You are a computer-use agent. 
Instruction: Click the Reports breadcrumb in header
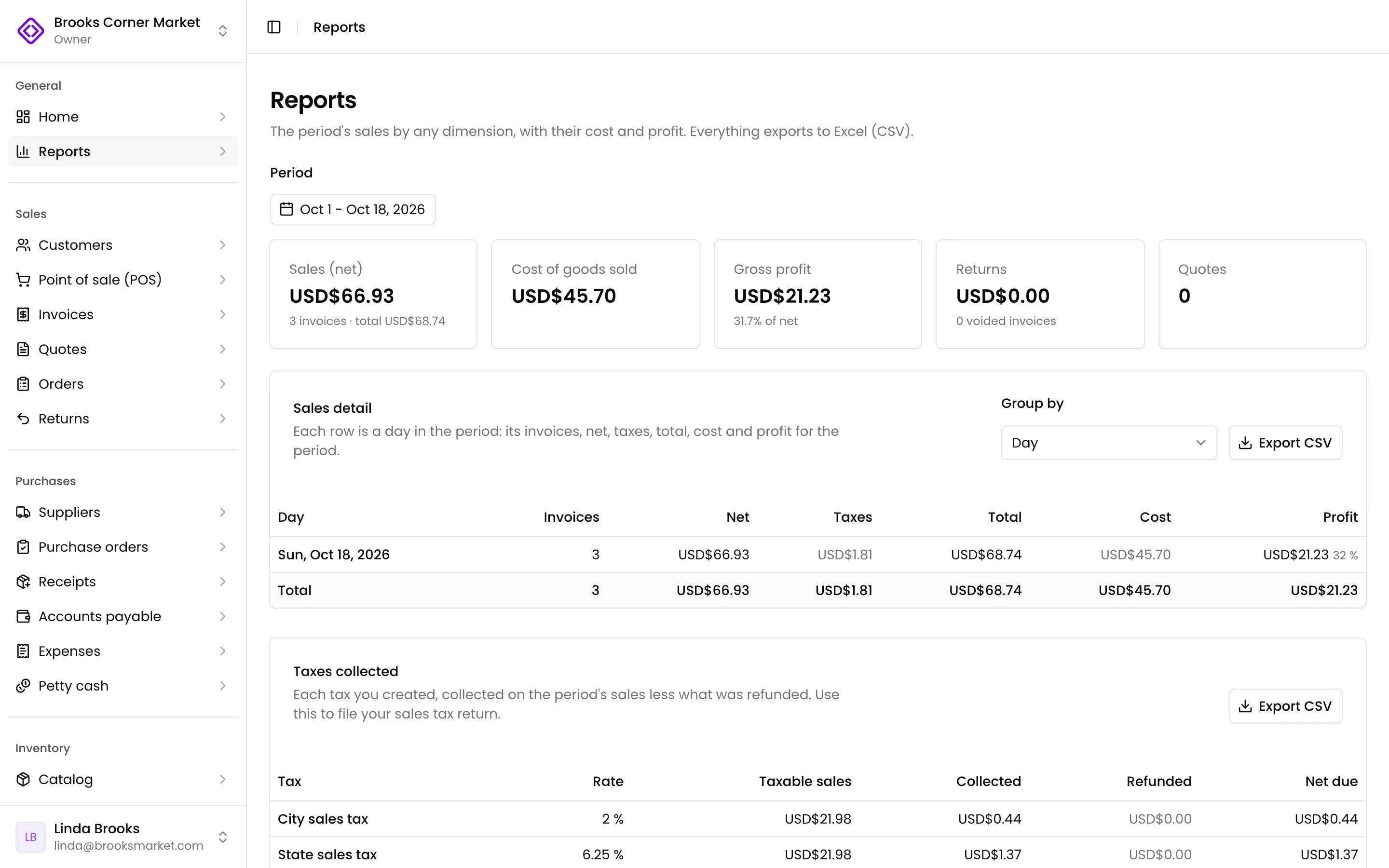[339, 27]
